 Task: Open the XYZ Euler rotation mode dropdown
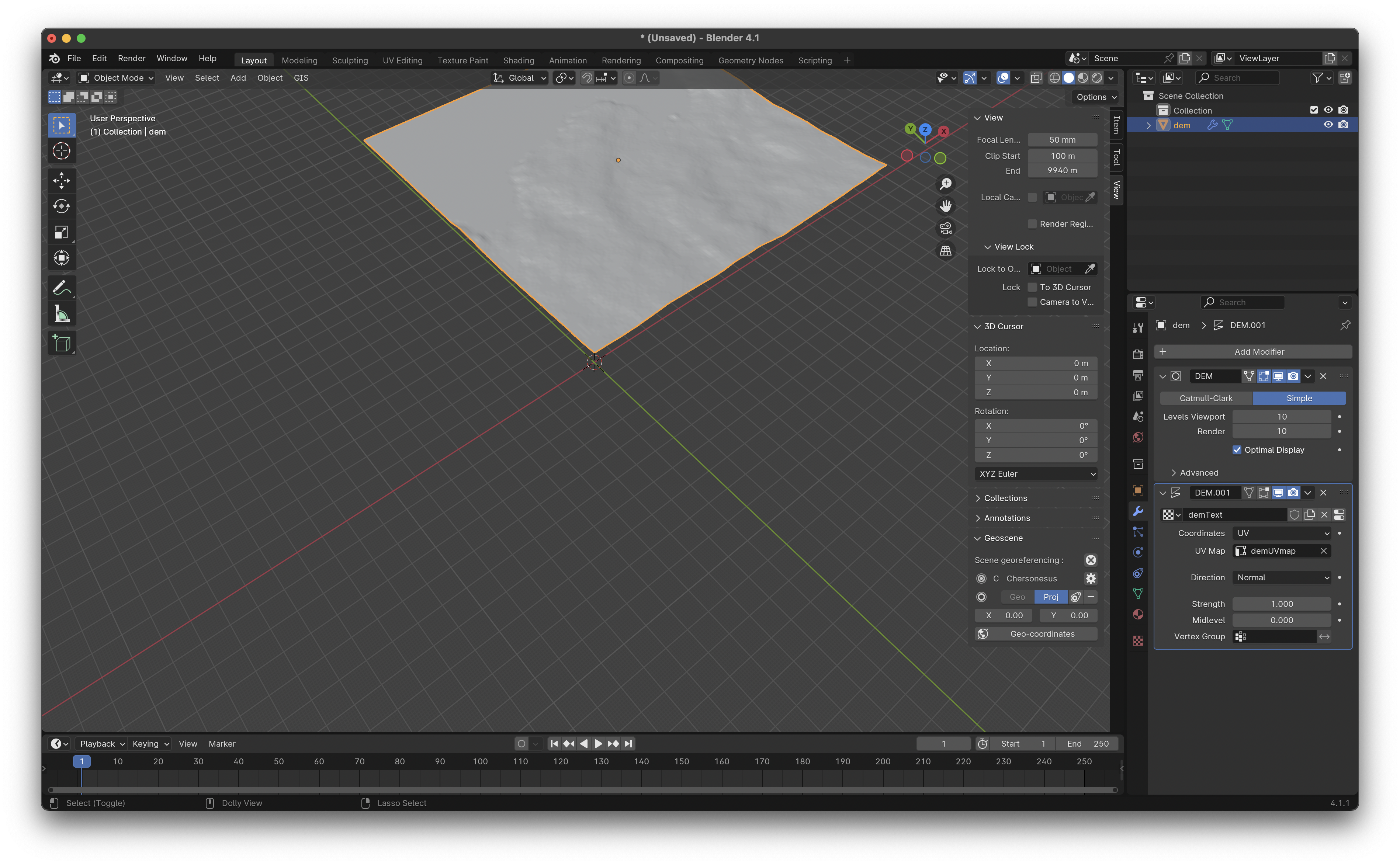(1036, 474)
